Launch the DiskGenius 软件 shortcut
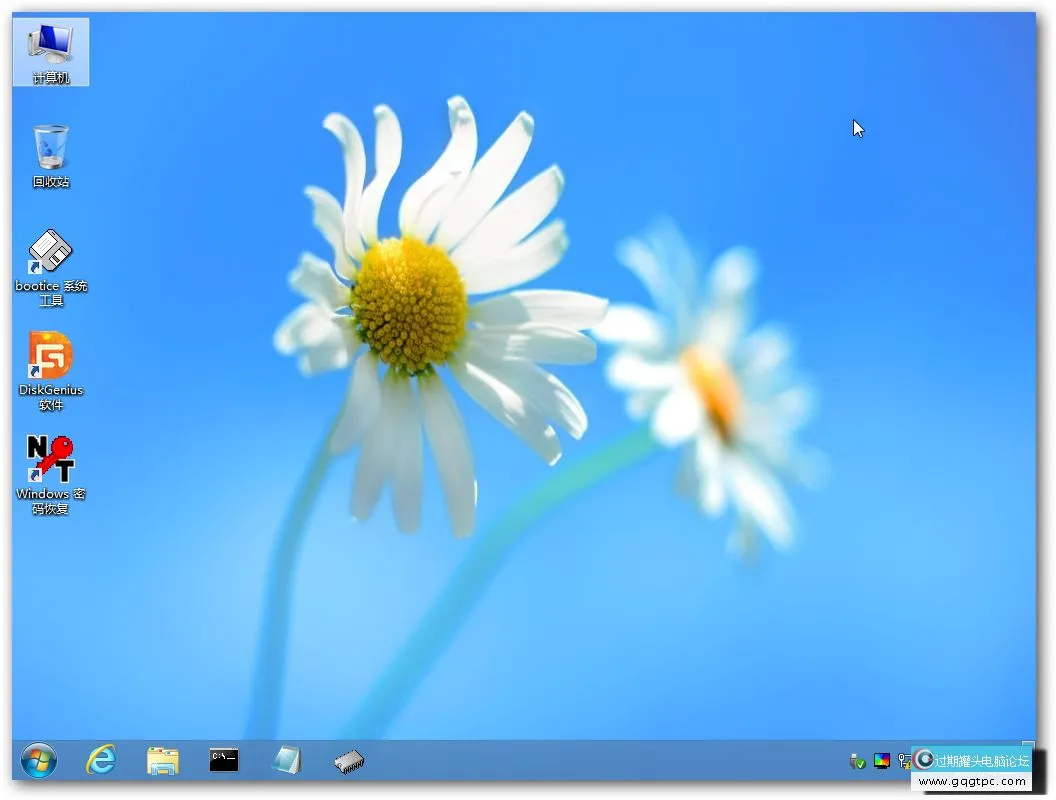 click(50, 368)
